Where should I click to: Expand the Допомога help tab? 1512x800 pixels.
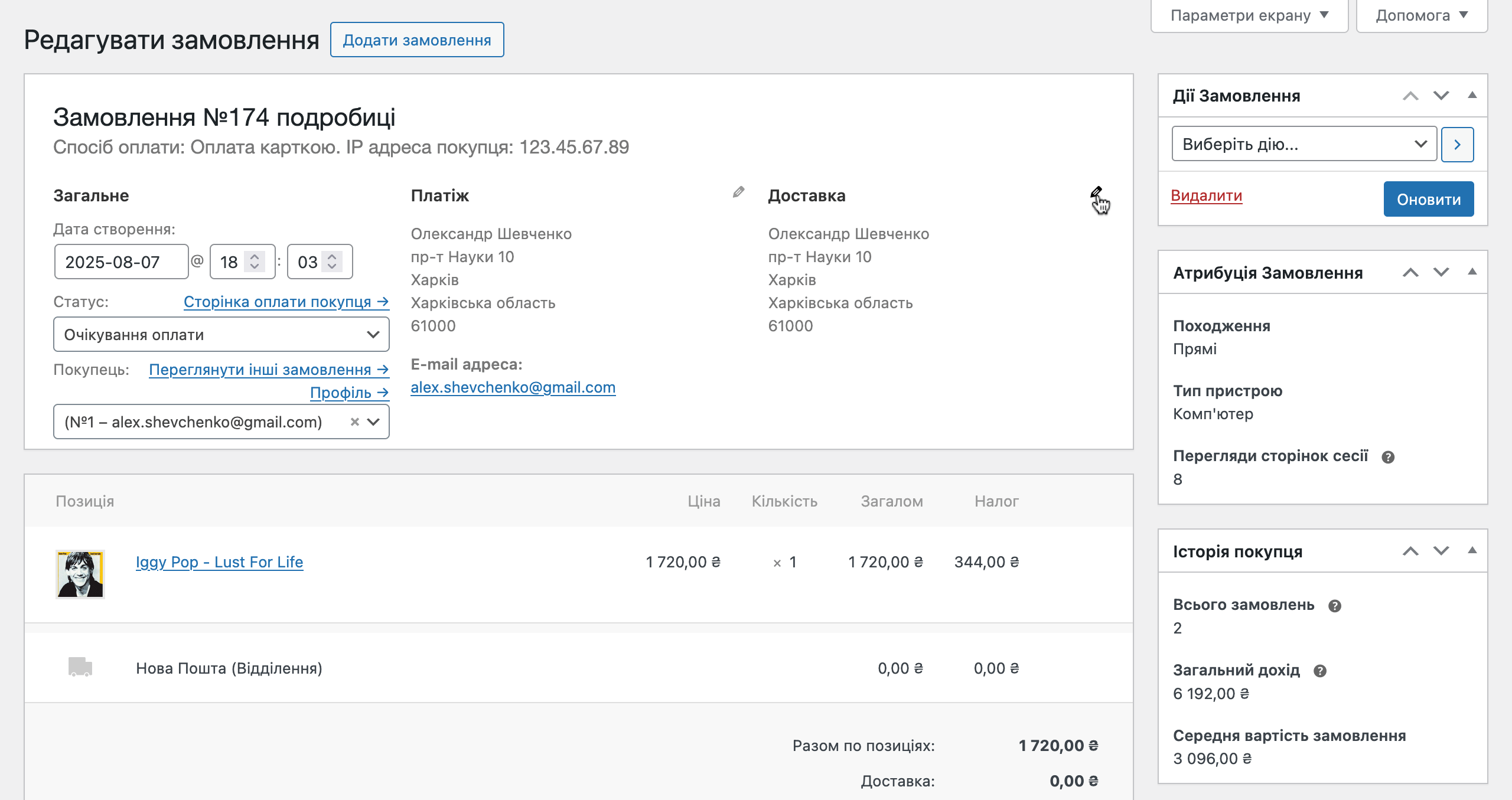pyautogui.click(x=1422, y=15)
